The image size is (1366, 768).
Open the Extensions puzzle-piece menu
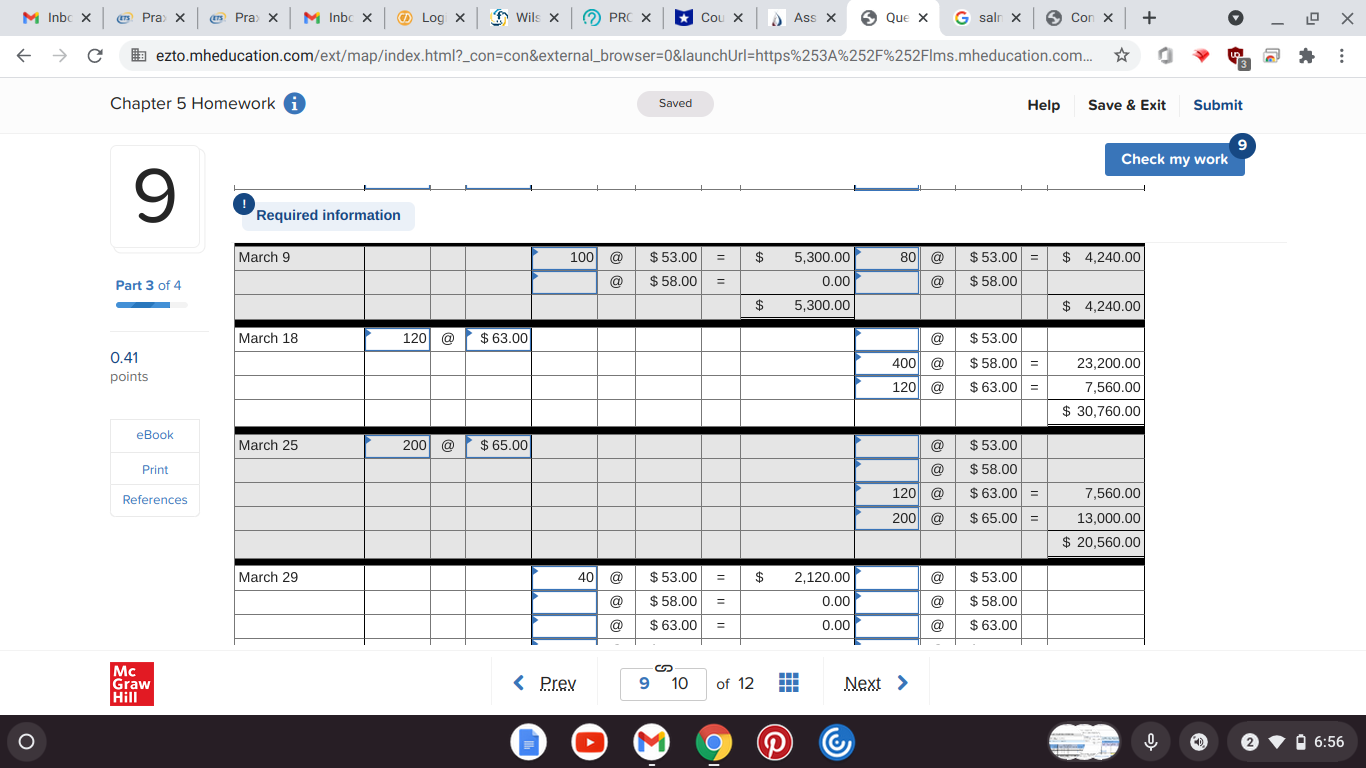pyautogui.click(x=1306, y=57)
